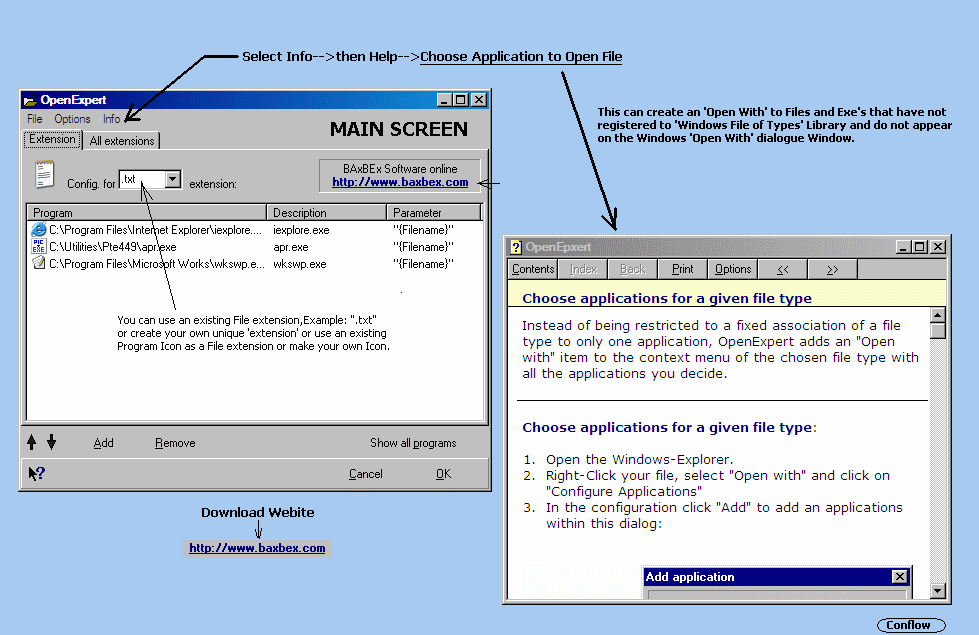The width and height of the screenshot is (979, 635).
Task: Click the context help cursor icon
Action: click(x=36, y=474)
